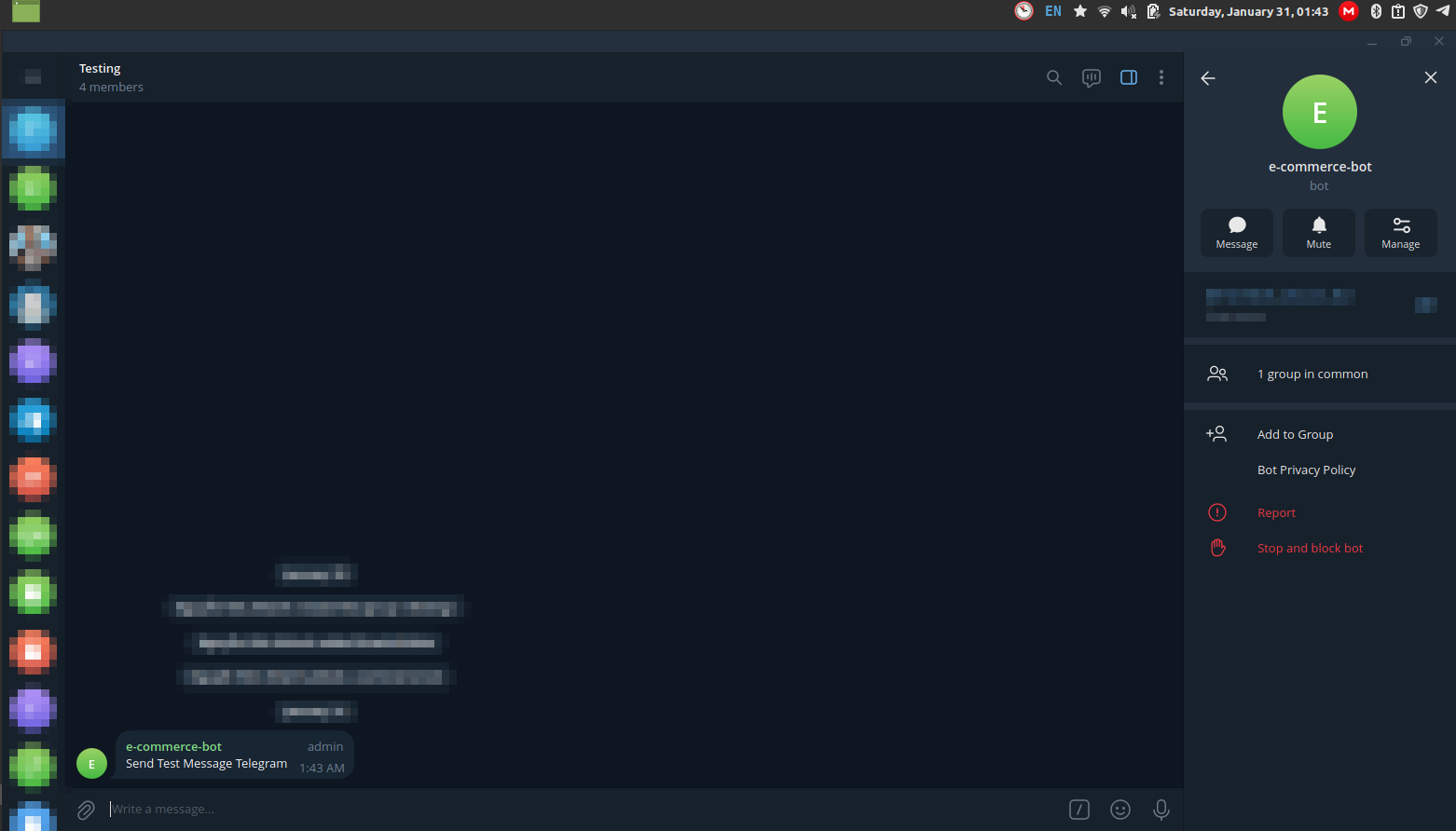Viewport: 1456px width, 831px height.
Task: Open search in the Testing chat
Action: [x=1054, y=77]
